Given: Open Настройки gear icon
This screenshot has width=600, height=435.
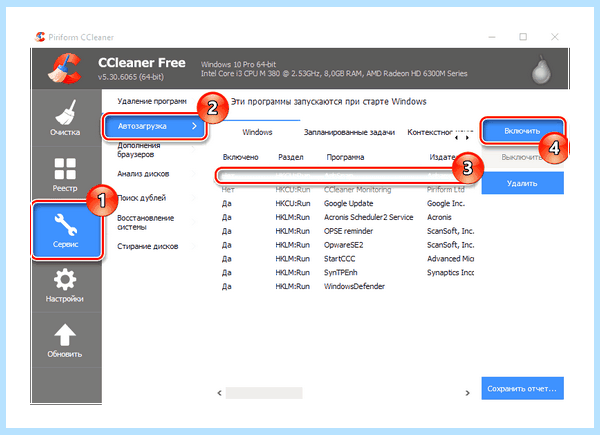Looking at the screenshot, I should [65, 279].
